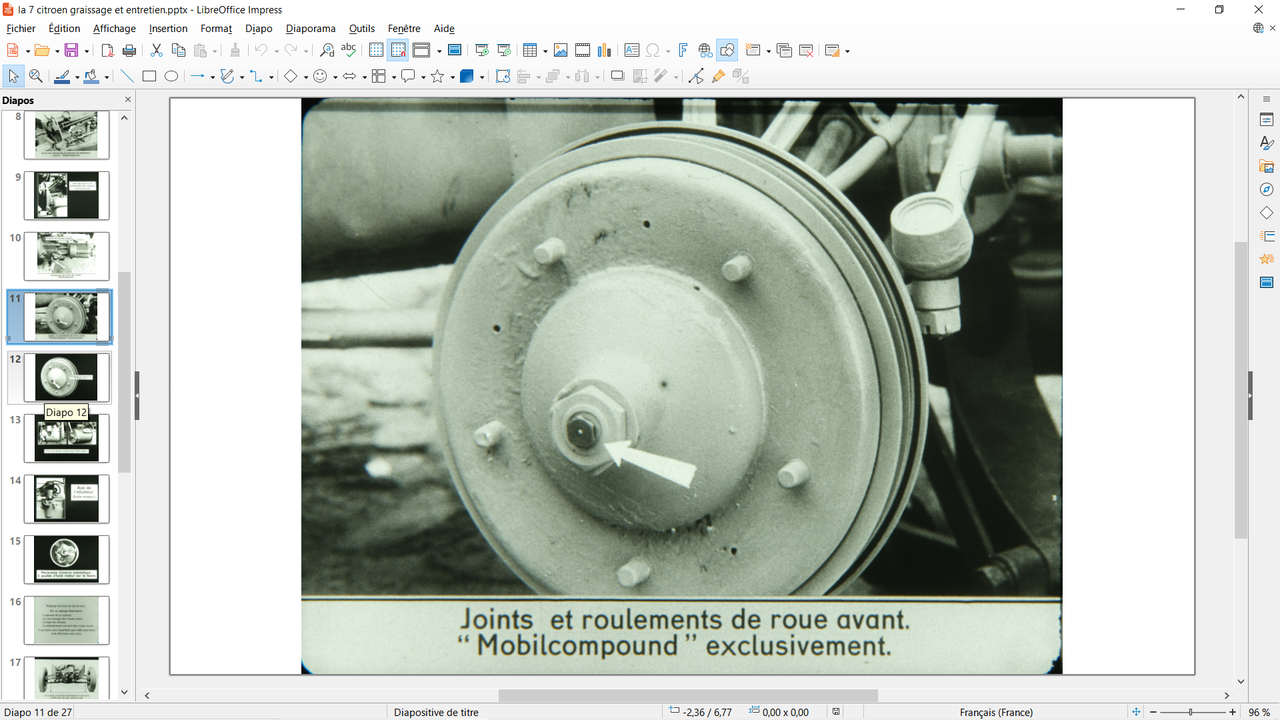This screenshot has width=1280, height=720.
Task: Copy the selection using the copy icon
Action: tap(178, 50)
